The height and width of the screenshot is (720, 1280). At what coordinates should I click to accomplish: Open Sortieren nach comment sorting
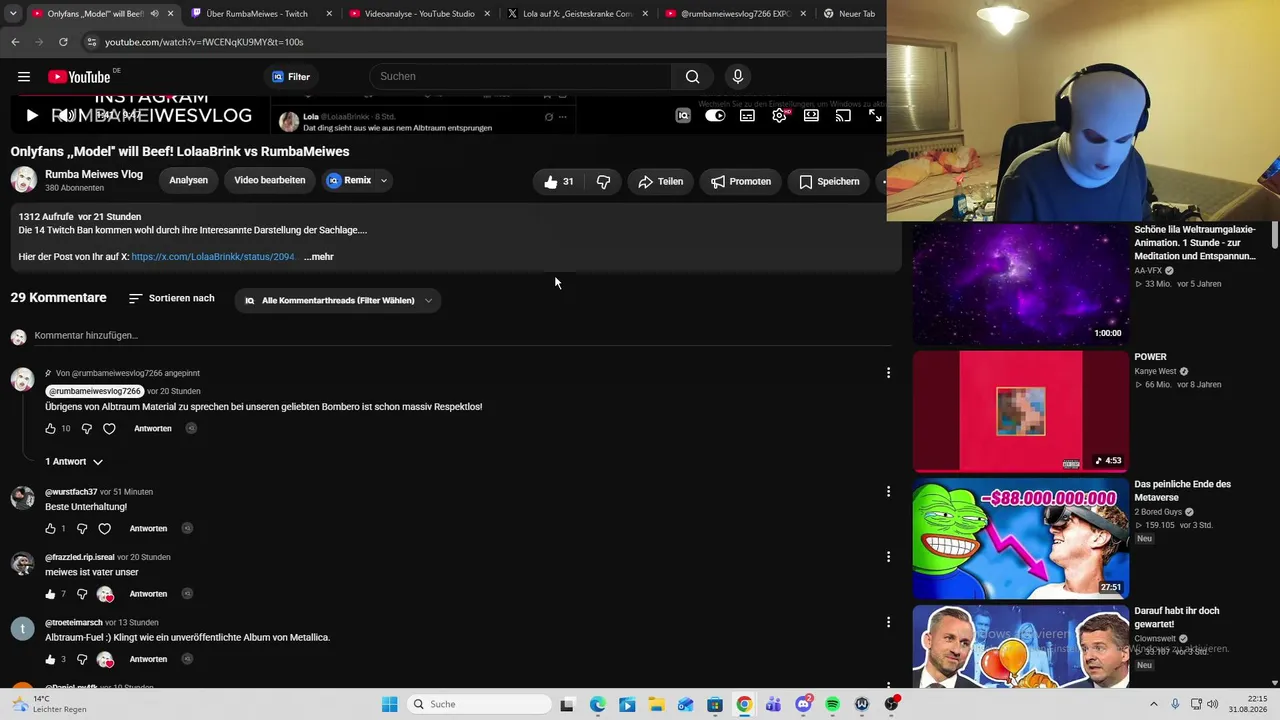point(171,298)
